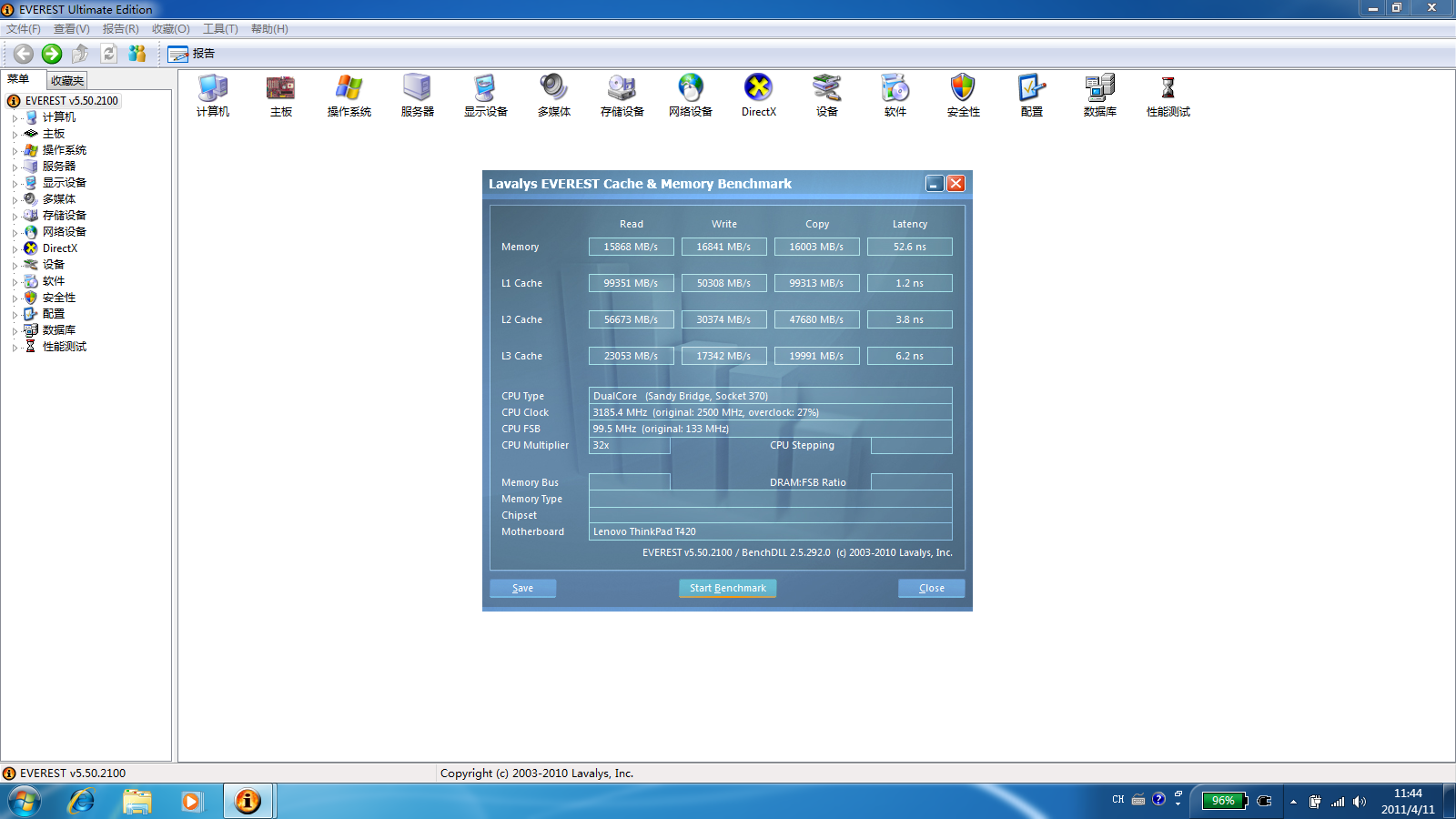Click the Back navigation arrow
Screen dimensions: 1456x819
(24, 54)
